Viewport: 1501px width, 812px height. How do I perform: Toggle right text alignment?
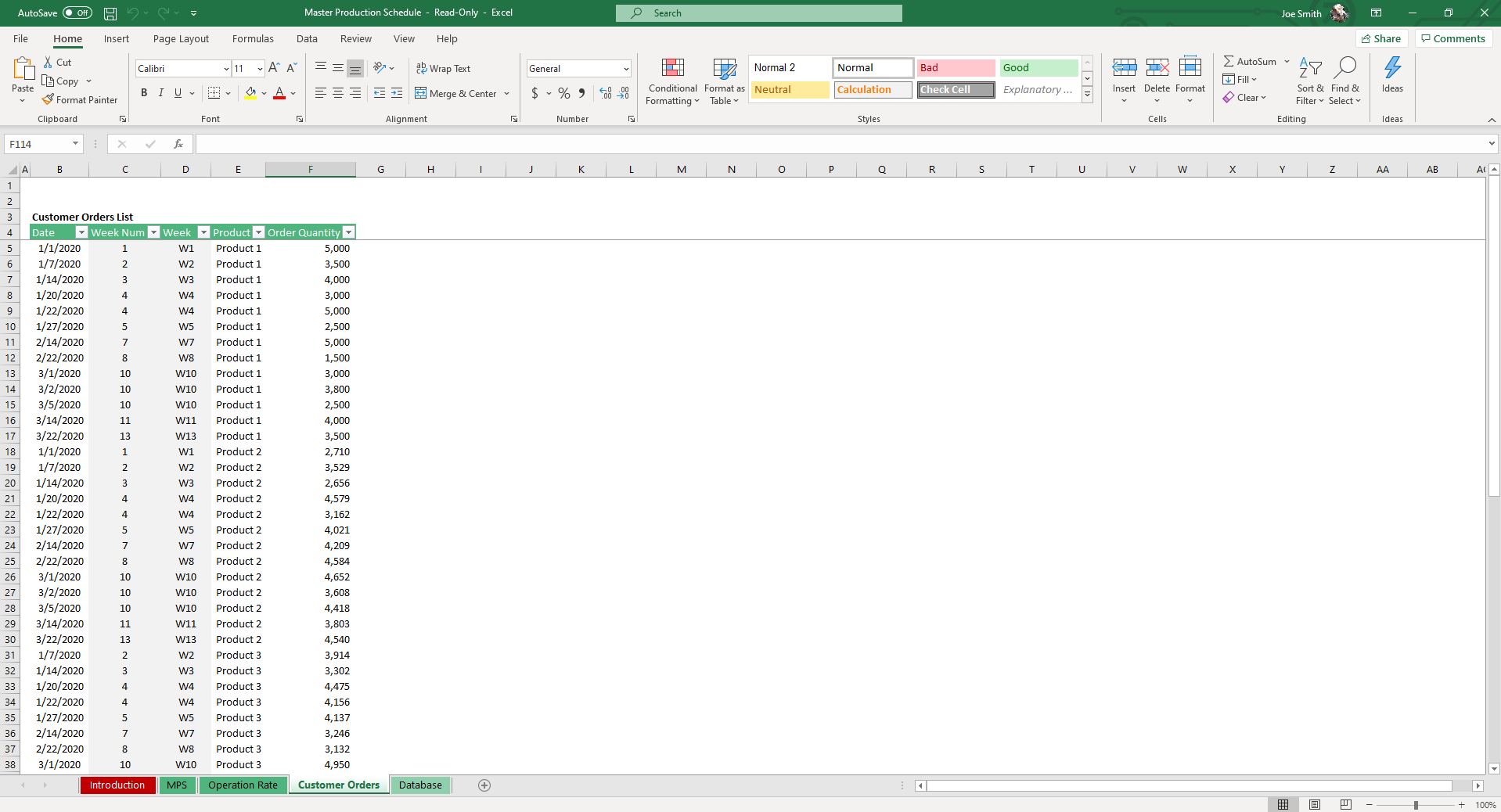(x=355, y=93)
